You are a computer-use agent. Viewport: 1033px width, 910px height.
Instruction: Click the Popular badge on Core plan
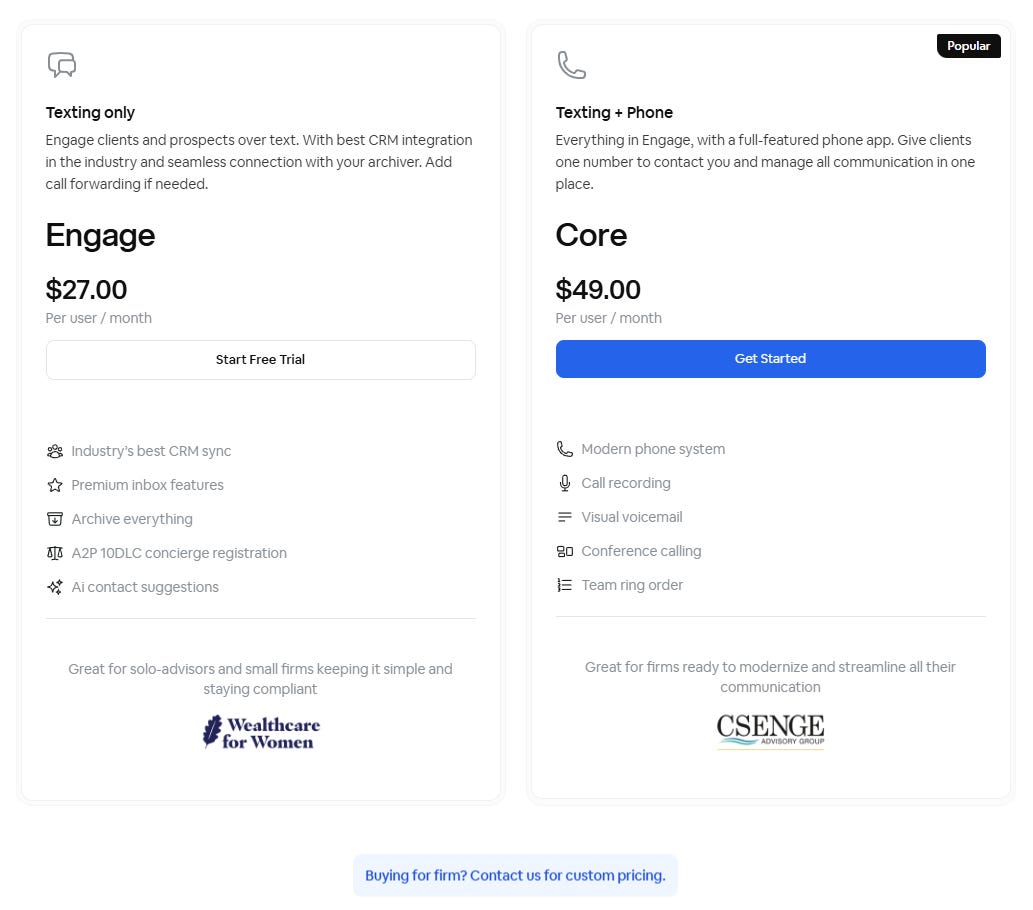pos(968,46)
